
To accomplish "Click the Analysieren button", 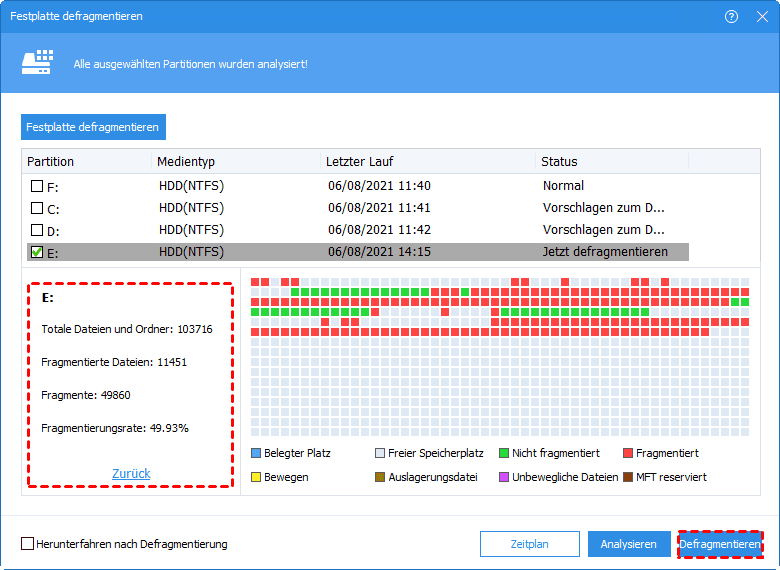I will (628, 544).
